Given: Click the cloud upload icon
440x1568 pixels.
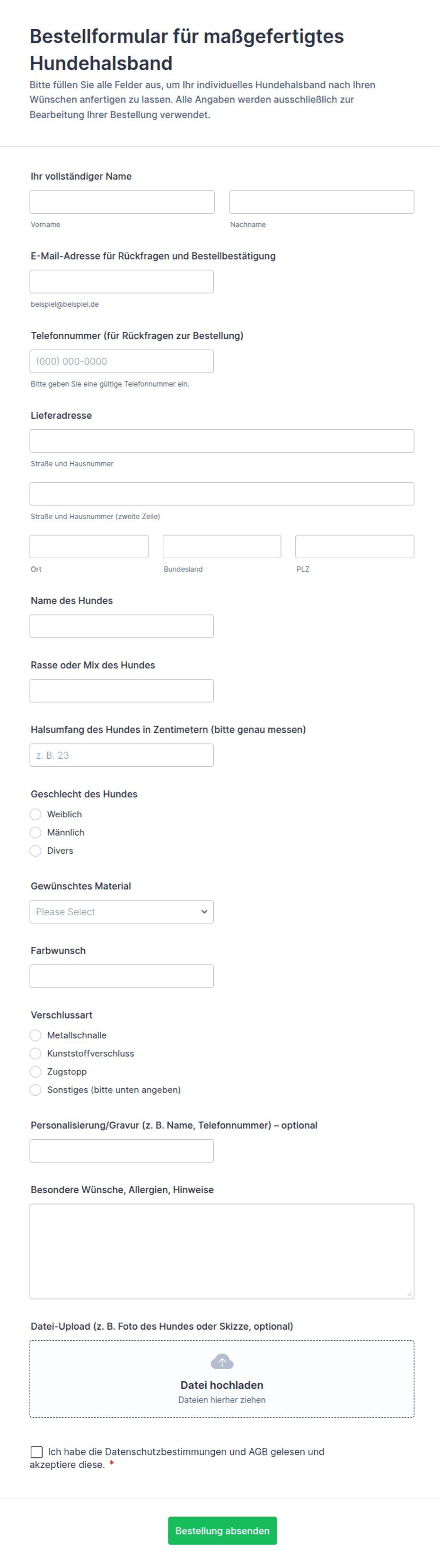Looking at the screenshot, I should tap(222, 1361).
